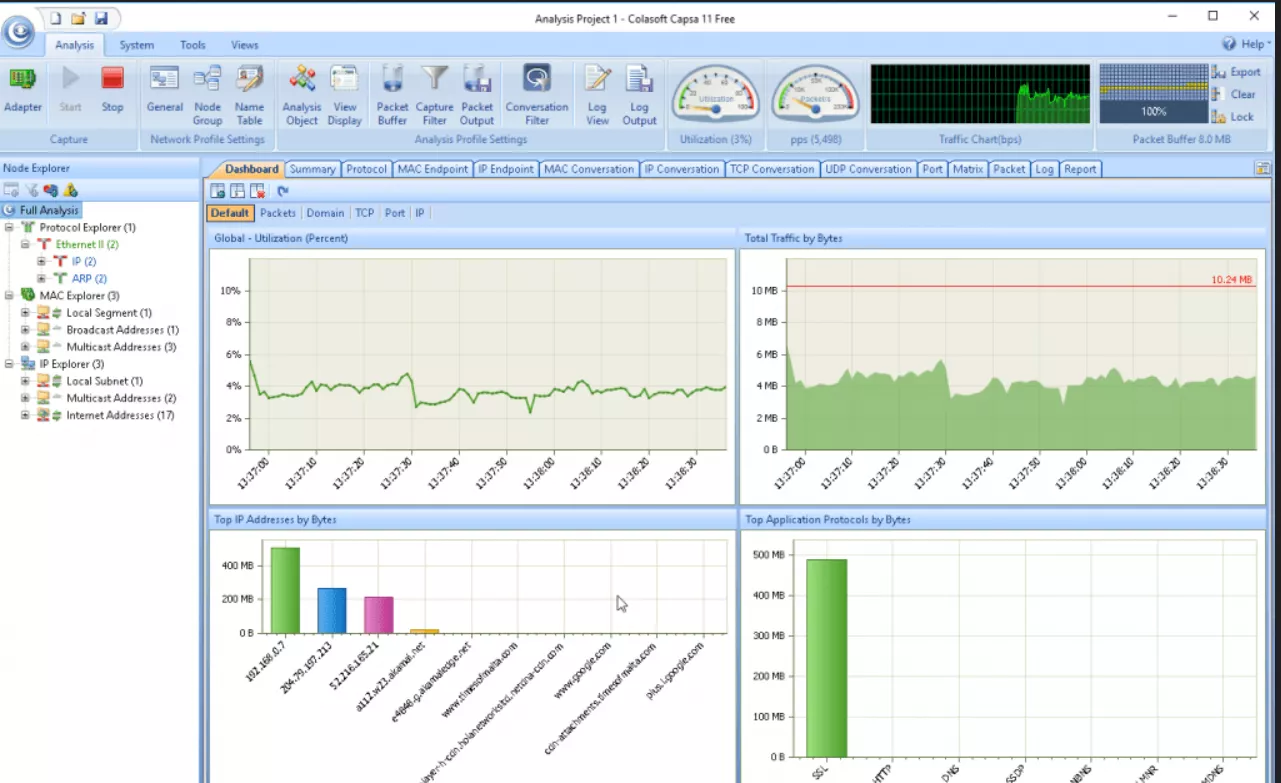Open General network profile settings
Viewport: 1281px width, 783px height.
coord(164,90)
